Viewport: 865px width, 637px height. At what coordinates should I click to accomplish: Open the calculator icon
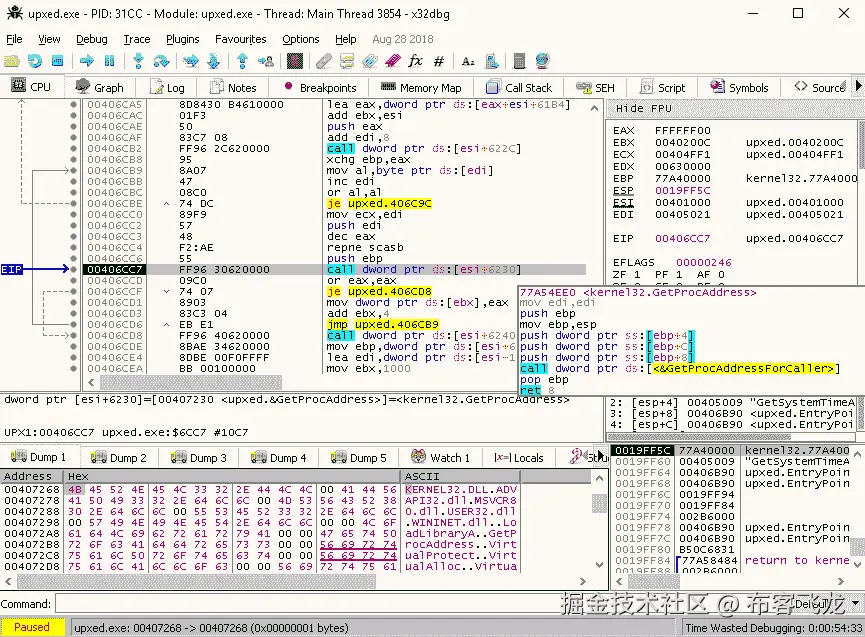click(519, 61)
